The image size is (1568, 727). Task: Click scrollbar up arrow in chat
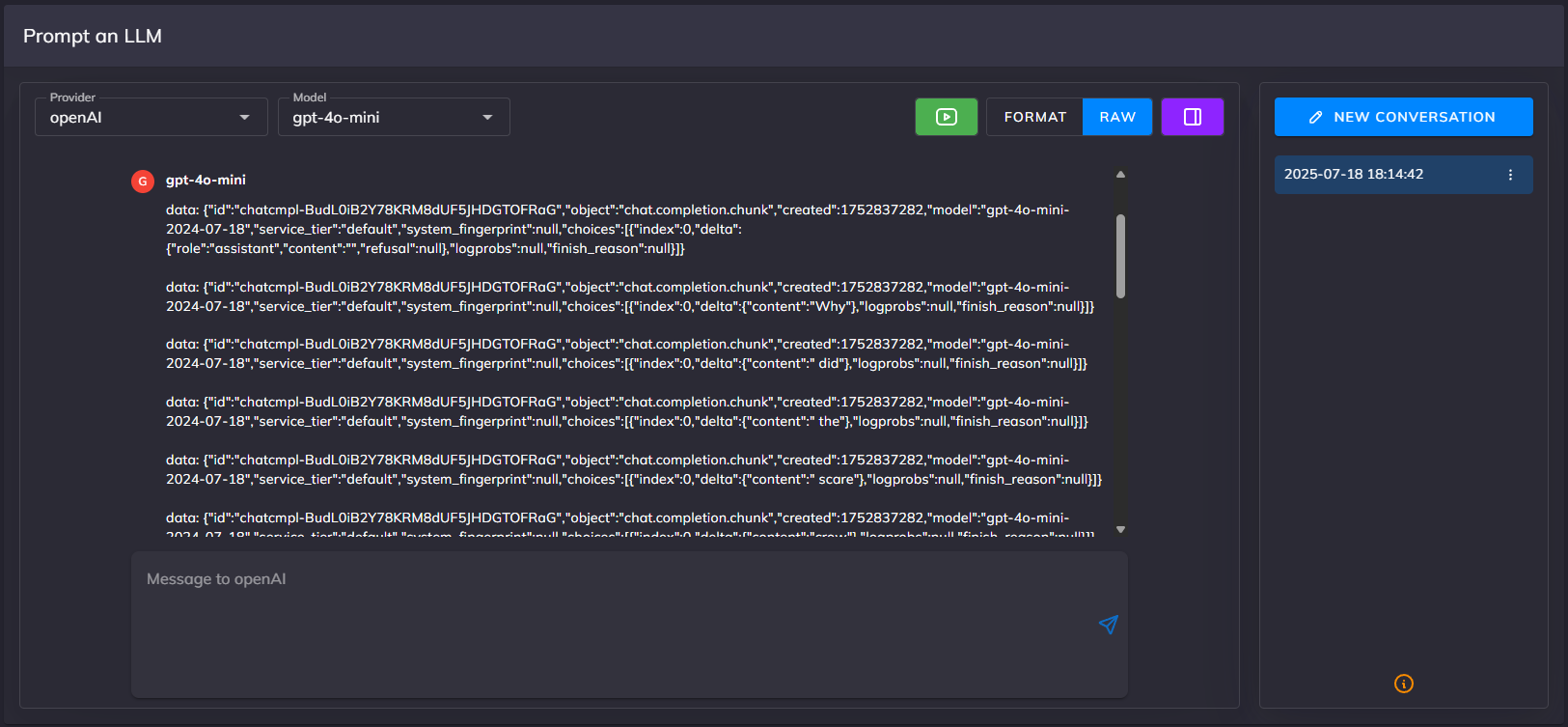pyautogui.click(x=1120, y=175)
